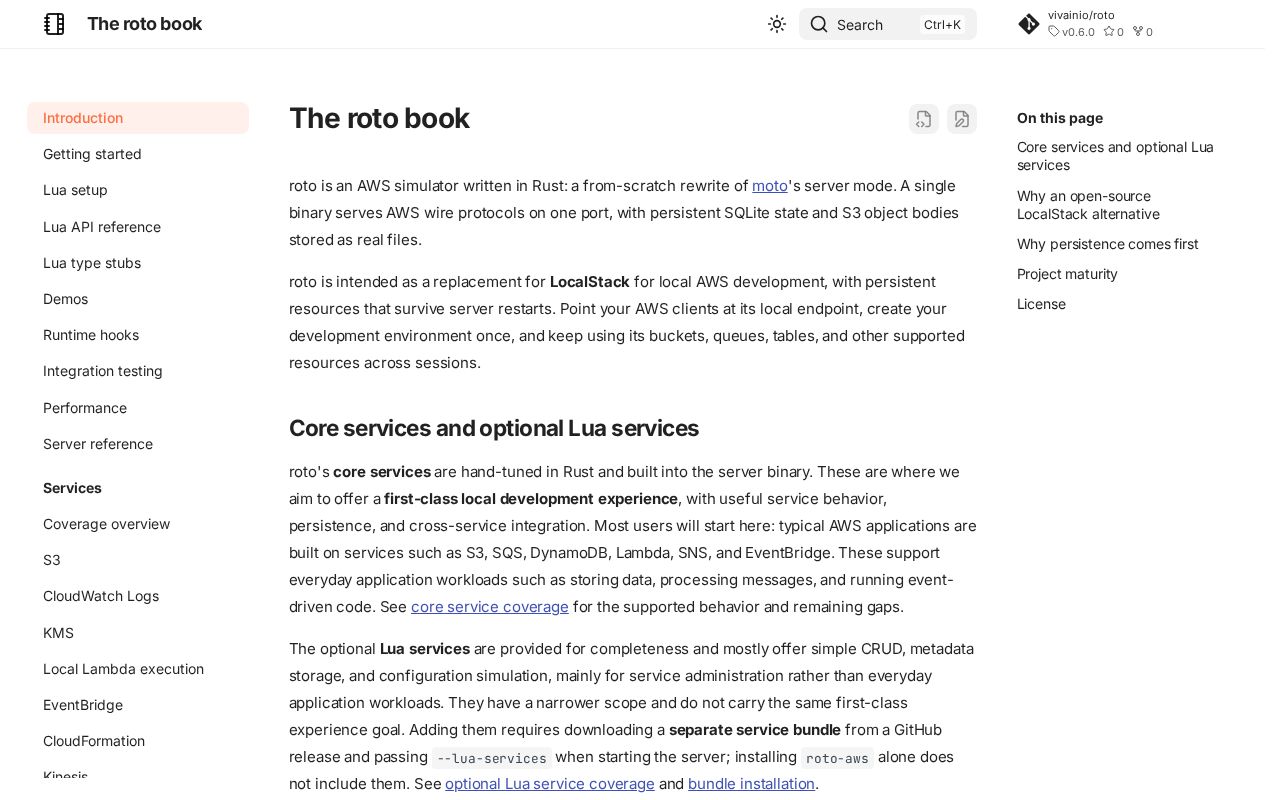
Task: Click the forks count icon
Action: pyautogui.click(x=1137, y=32)
